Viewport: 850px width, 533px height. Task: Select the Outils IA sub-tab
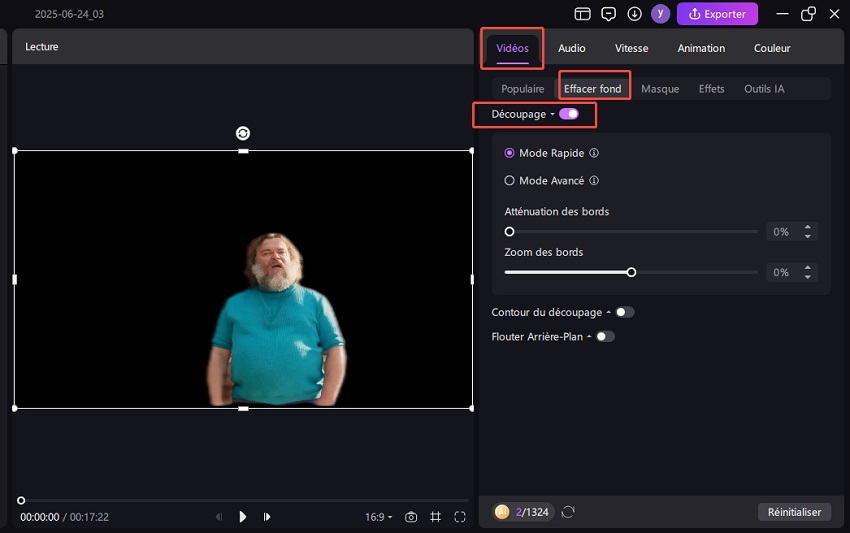point(764,89)
